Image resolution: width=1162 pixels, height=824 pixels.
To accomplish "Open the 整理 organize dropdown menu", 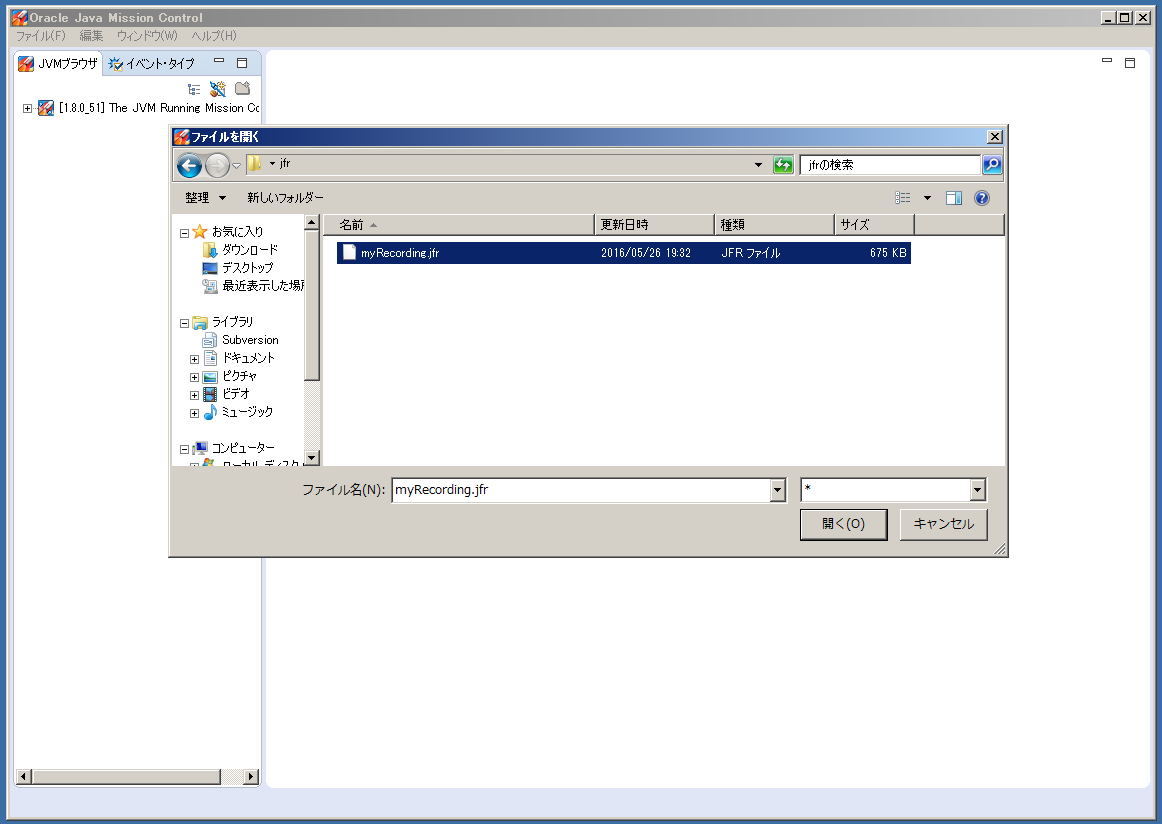I will 204,197.
